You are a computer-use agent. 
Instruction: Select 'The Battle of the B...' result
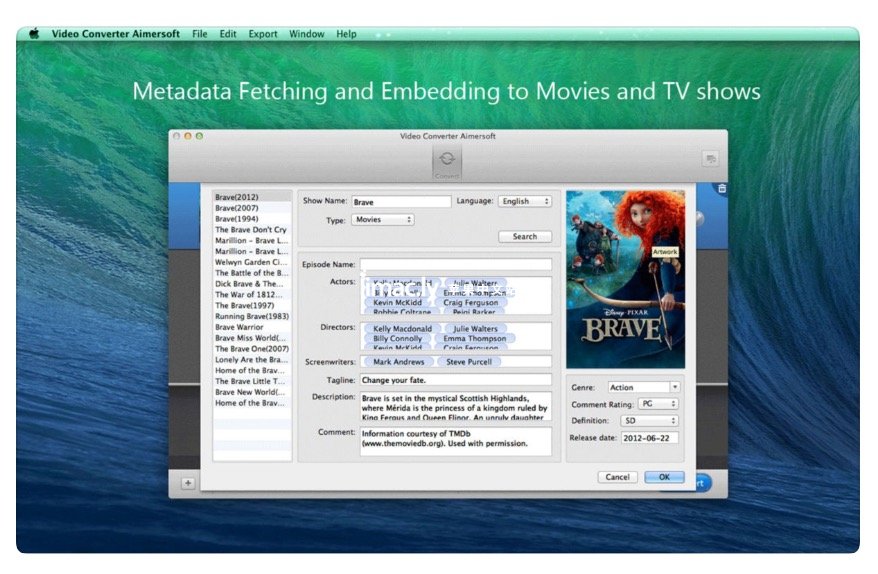(x=252, y=273)
